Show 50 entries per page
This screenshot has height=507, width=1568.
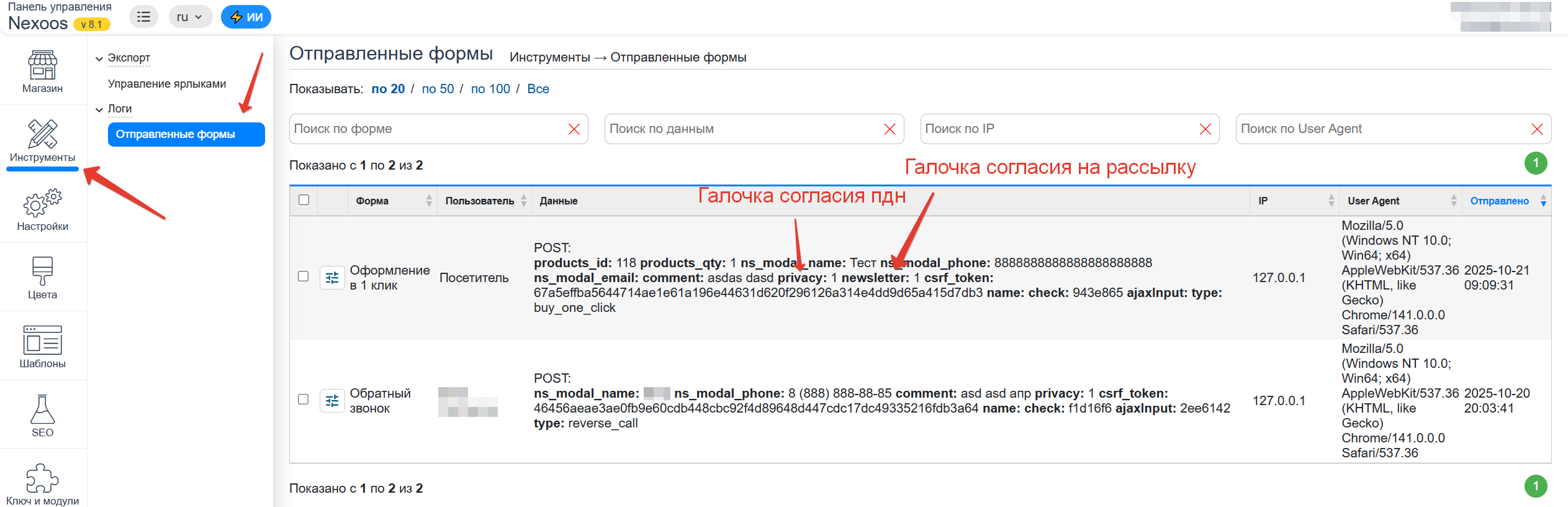point(438,89)
